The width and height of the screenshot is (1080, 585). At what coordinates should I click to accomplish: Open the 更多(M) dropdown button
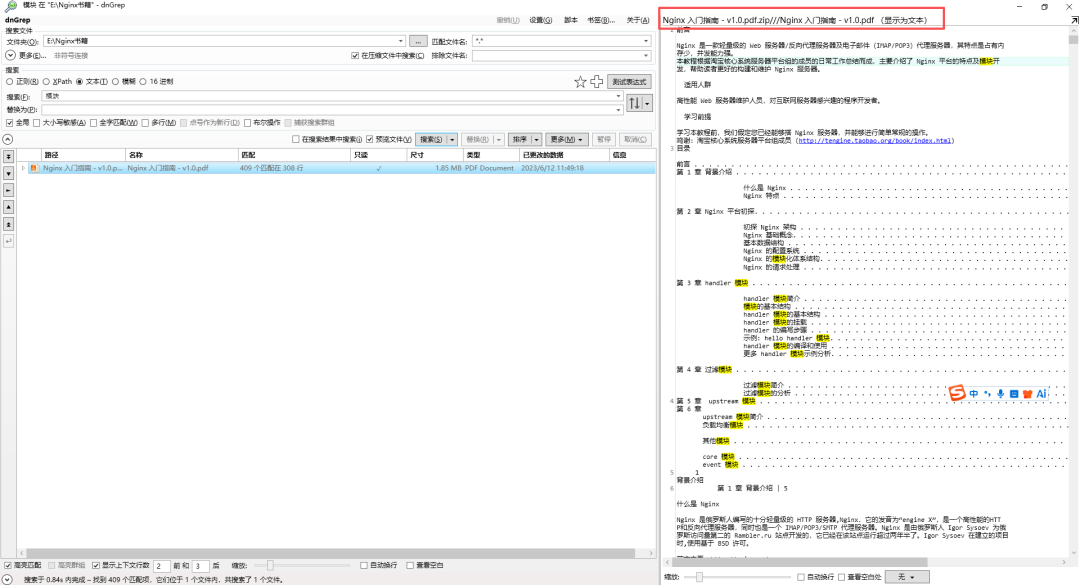568,139
